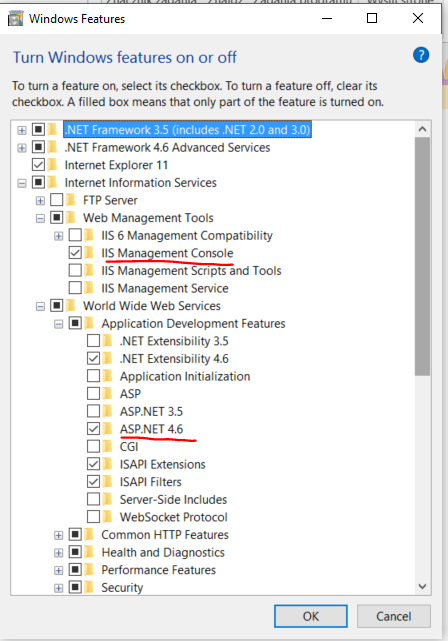Toggle Web Management Tools checkbox
The width and height of the screenshot is (448, 641).
point(56,217)
